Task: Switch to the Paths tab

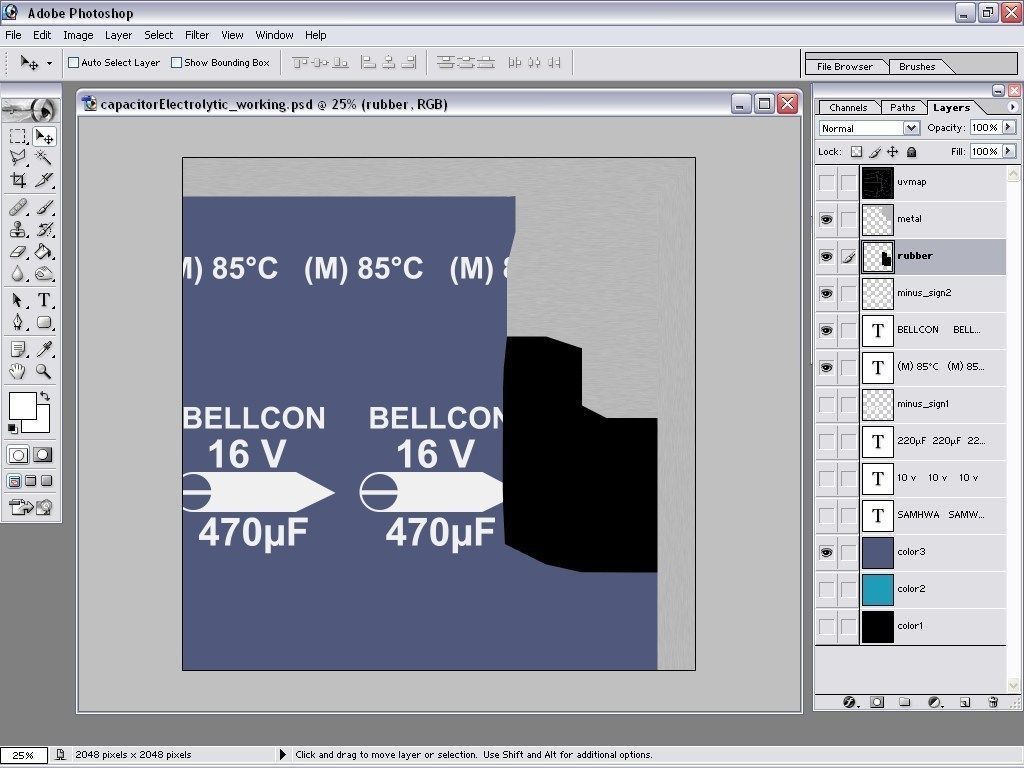Action: (902, 108)
